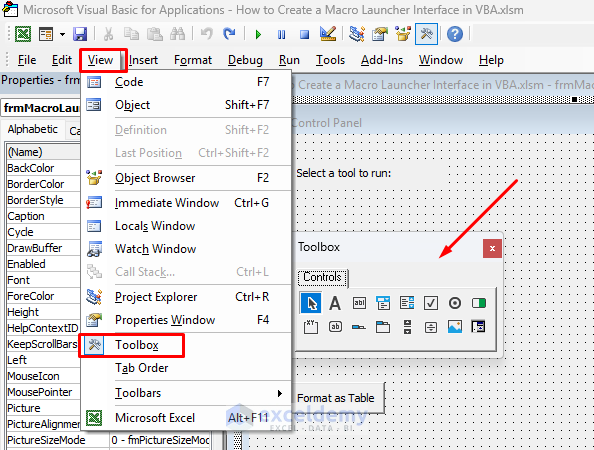Select Microsoft Excel menu entry
Viewport: 594px width, 450px height.
pos(186,418)
